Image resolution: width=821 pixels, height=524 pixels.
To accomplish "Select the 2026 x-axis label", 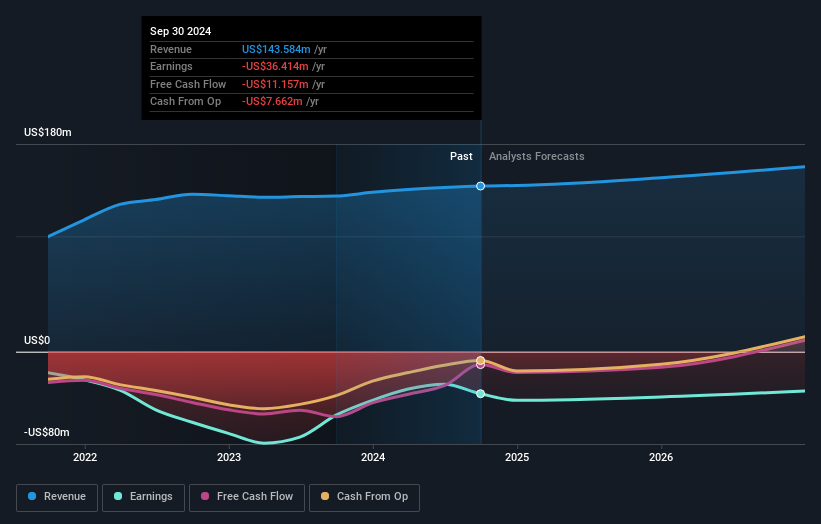I will (661, 457).
